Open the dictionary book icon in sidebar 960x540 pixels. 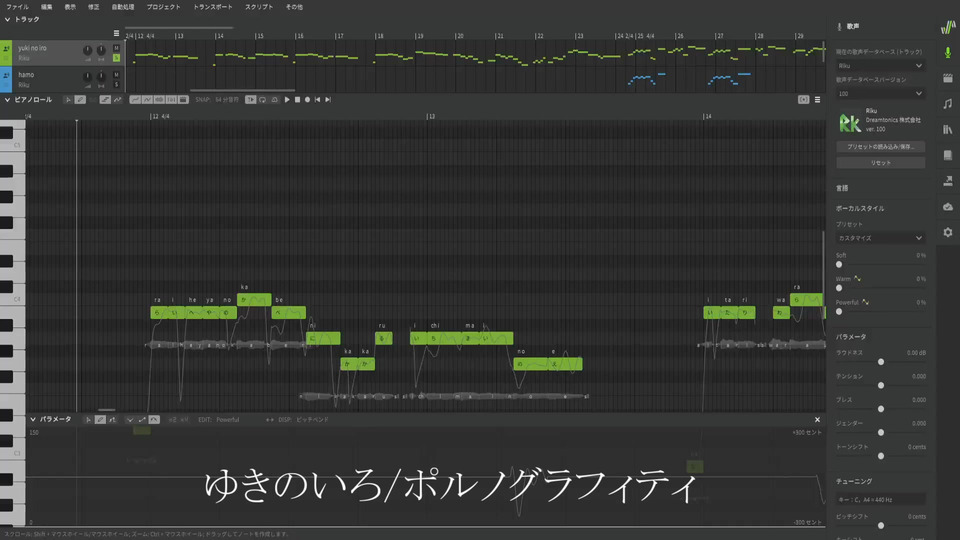[948, 156]
